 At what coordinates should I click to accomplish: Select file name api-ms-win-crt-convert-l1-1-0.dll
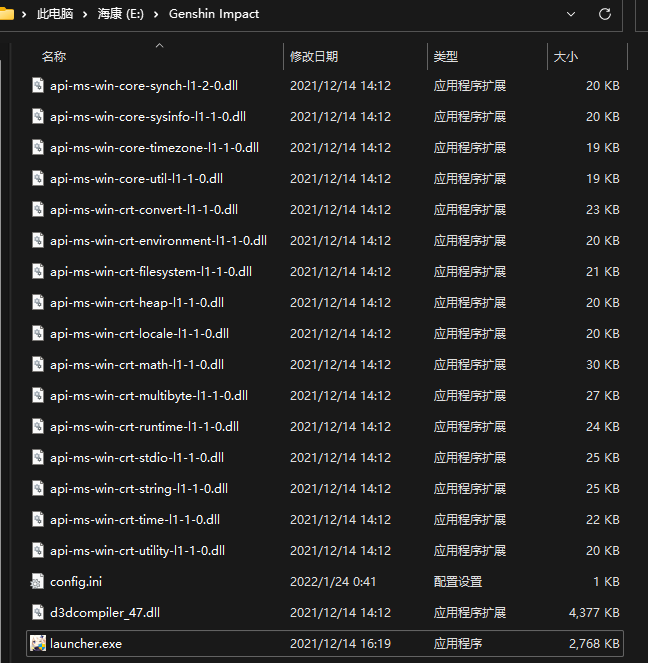[144, 210]
